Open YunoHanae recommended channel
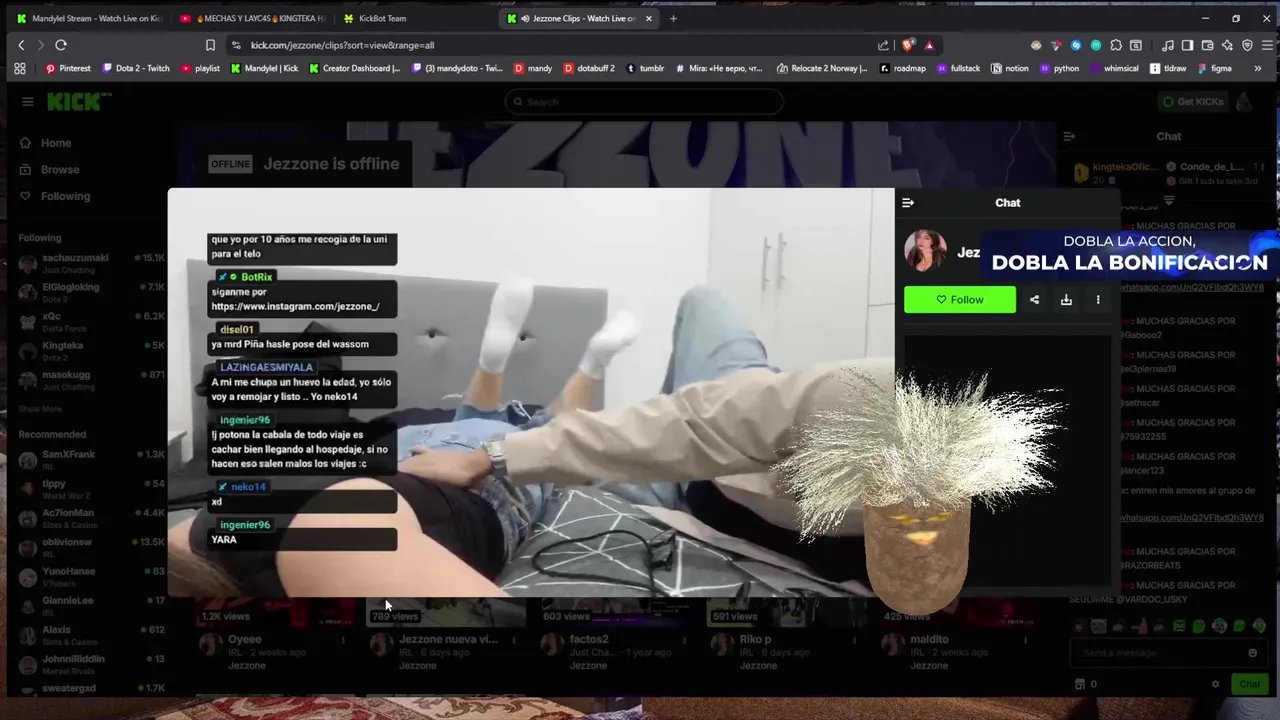The height and width of the screenshot is (720, 1280). (91, 577)
